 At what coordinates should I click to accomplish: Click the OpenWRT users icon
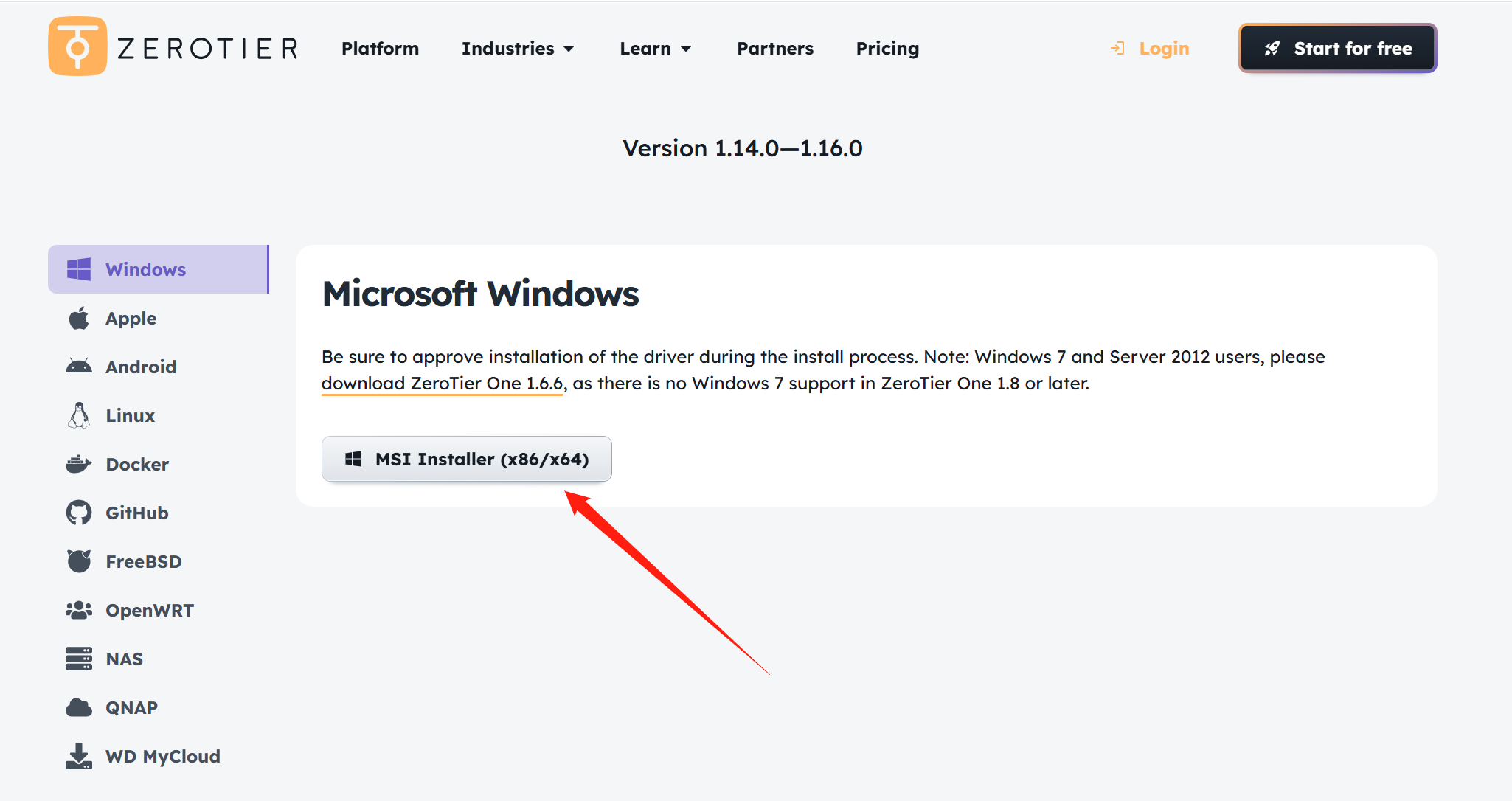tap(79, 610)
